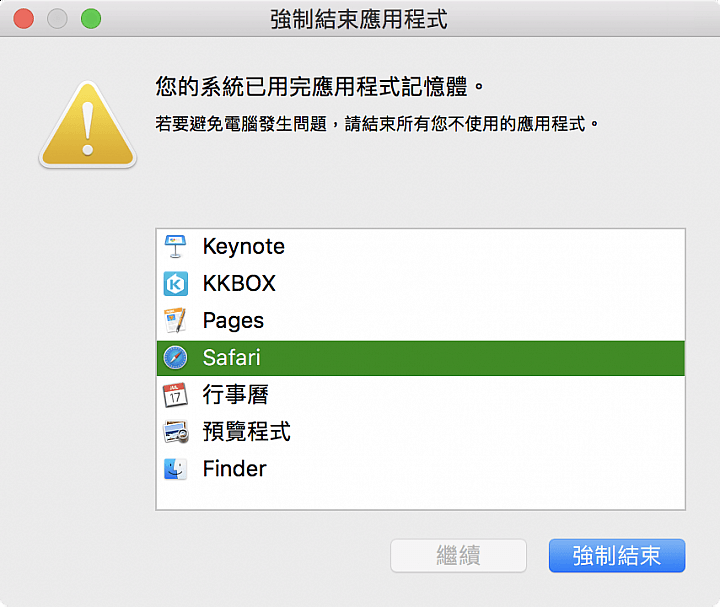This screenshot has width=720, height=607.
Task: Click empty area below Finder in list
Action: [x=421, y=498]
